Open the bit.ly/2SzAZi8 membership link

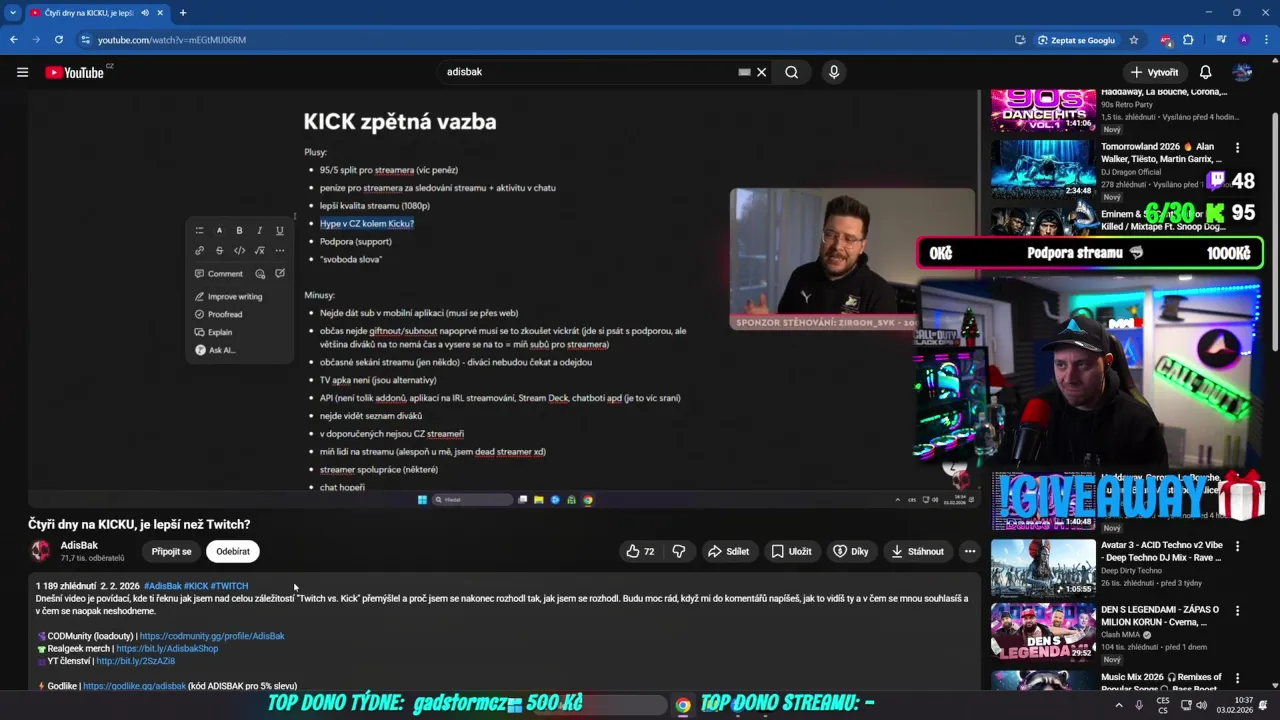point(135,661)
